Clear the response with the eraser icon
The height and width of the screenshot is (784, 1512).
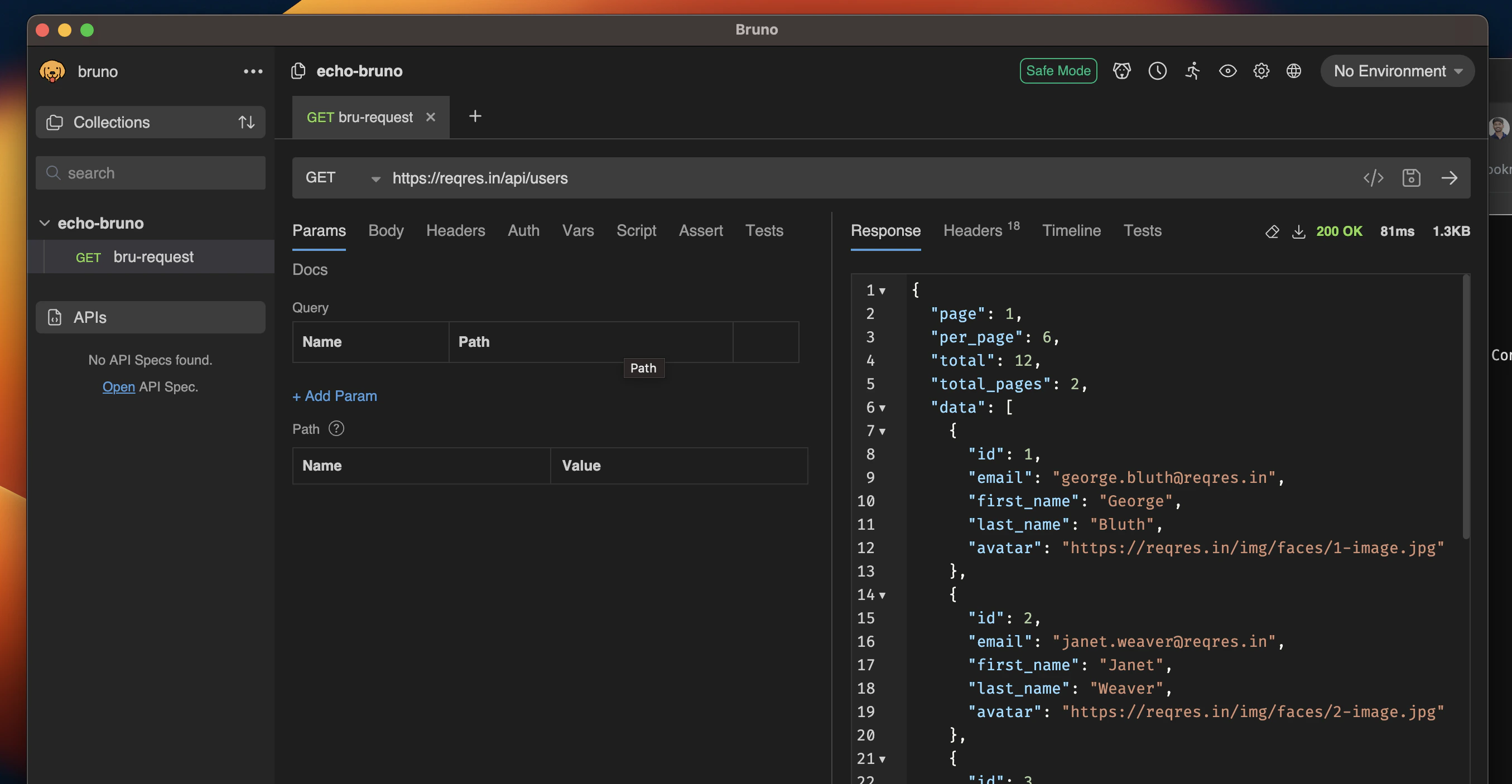tap(1272, 231)
